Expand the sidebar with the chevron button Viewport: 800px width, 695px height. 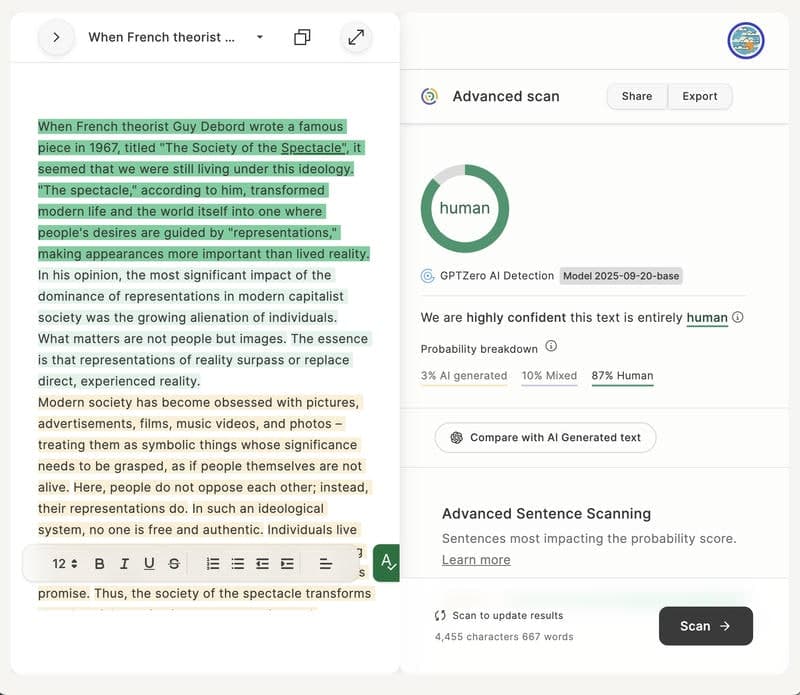[56, 37]
